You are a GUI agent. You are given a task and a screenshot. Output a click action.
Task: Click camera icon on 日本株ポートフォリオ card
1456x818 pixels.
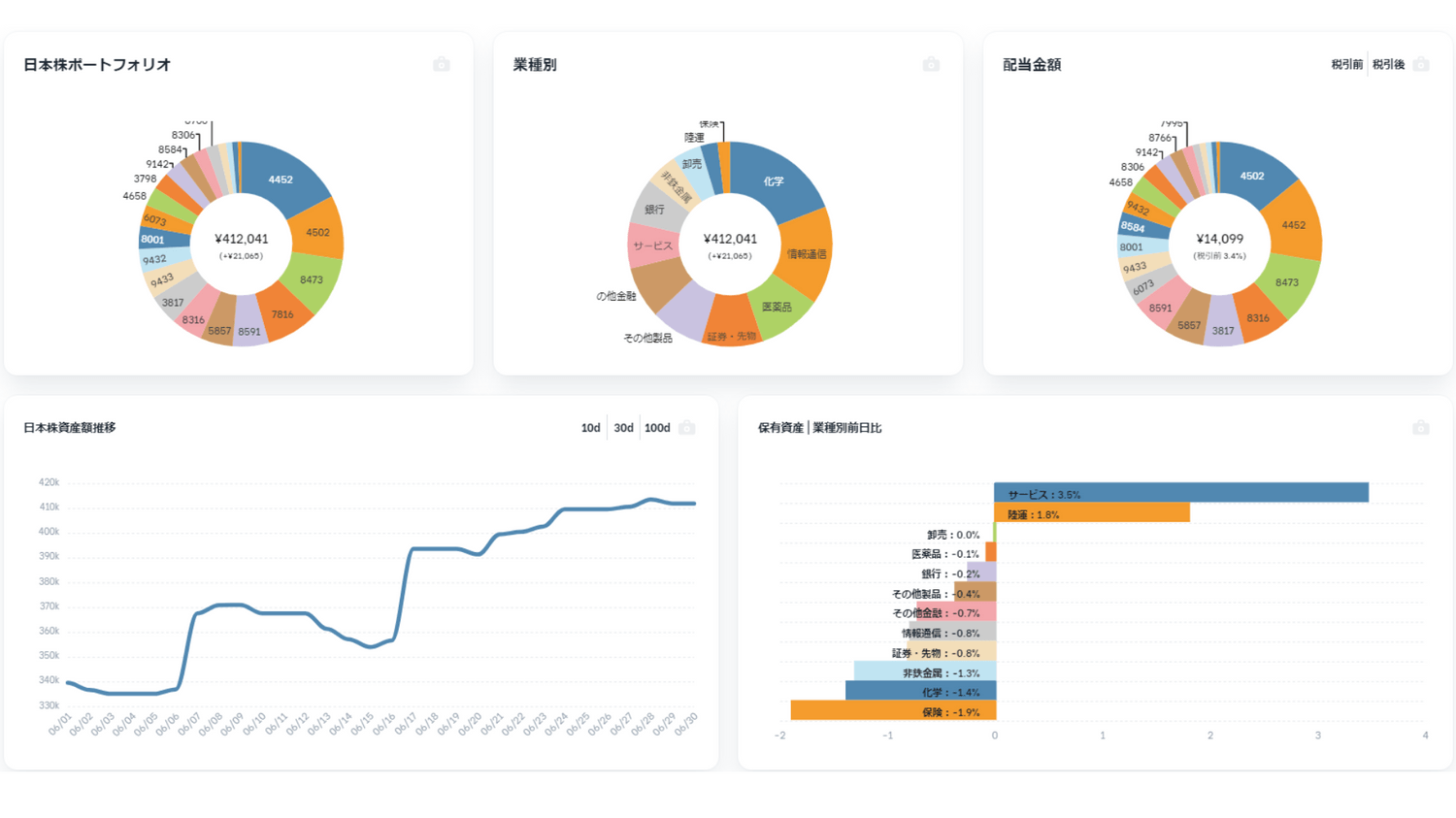point(442,64)
